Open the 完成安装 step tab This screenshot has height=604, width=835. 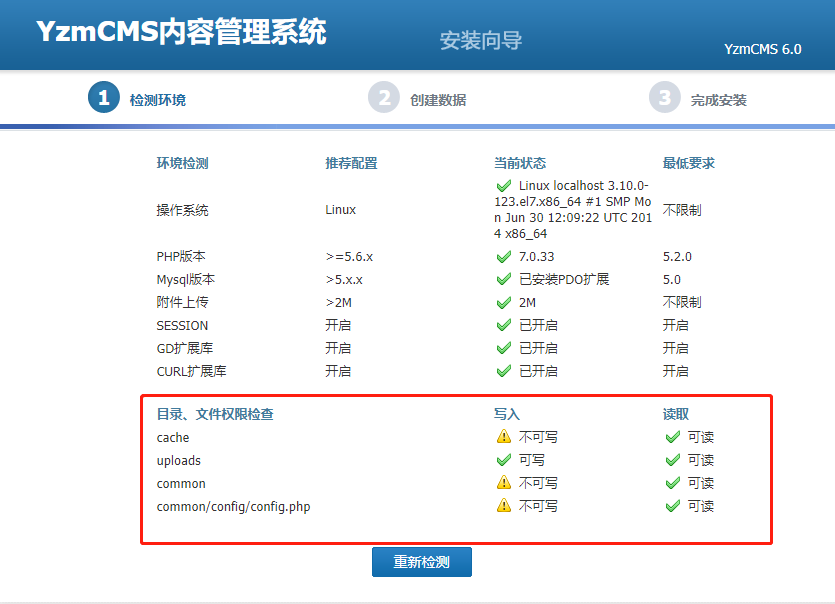719,100
